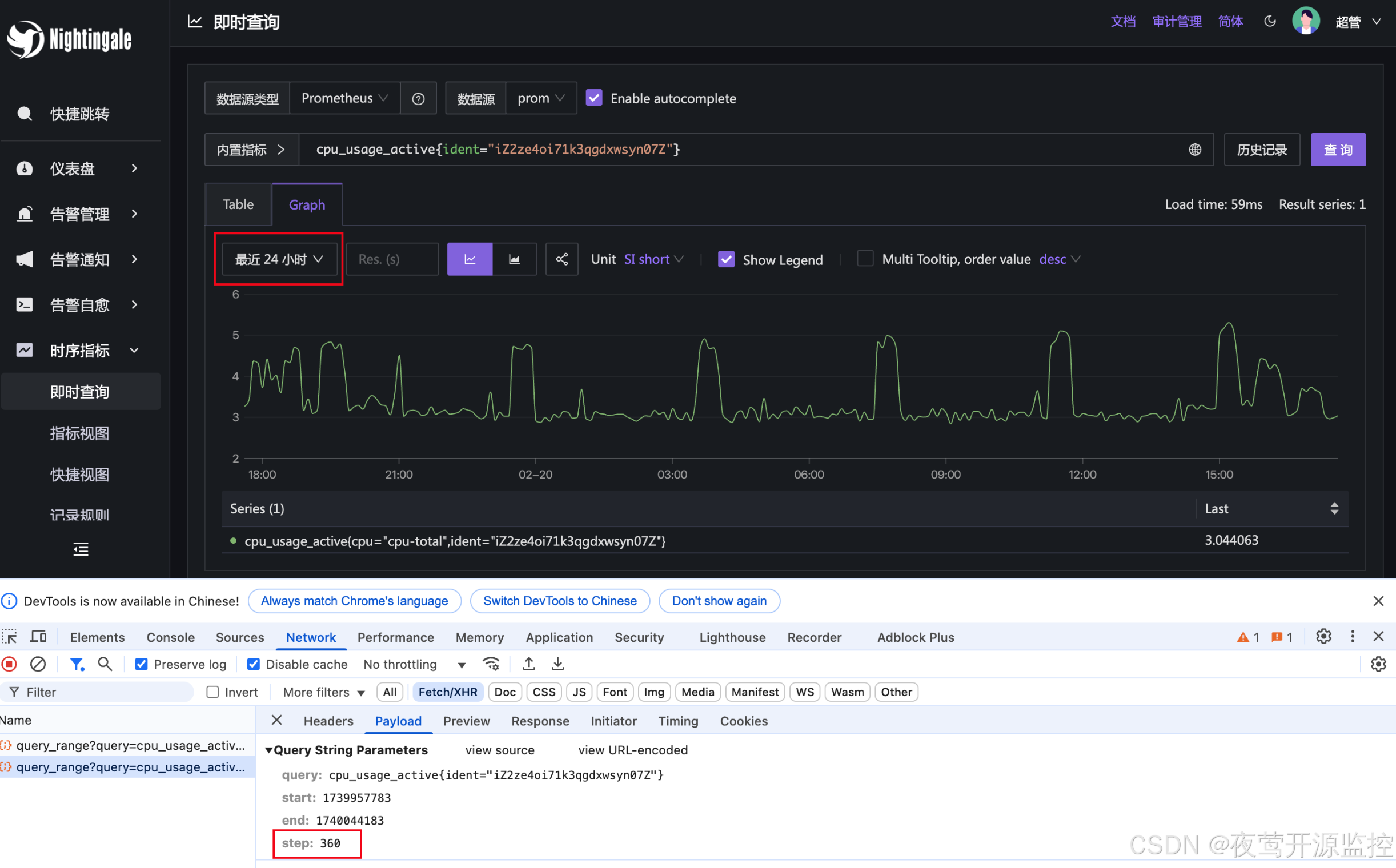Toggle Enable autocomplete checkbox
This screenshot has width=1396, height=868.
(594, 98)
